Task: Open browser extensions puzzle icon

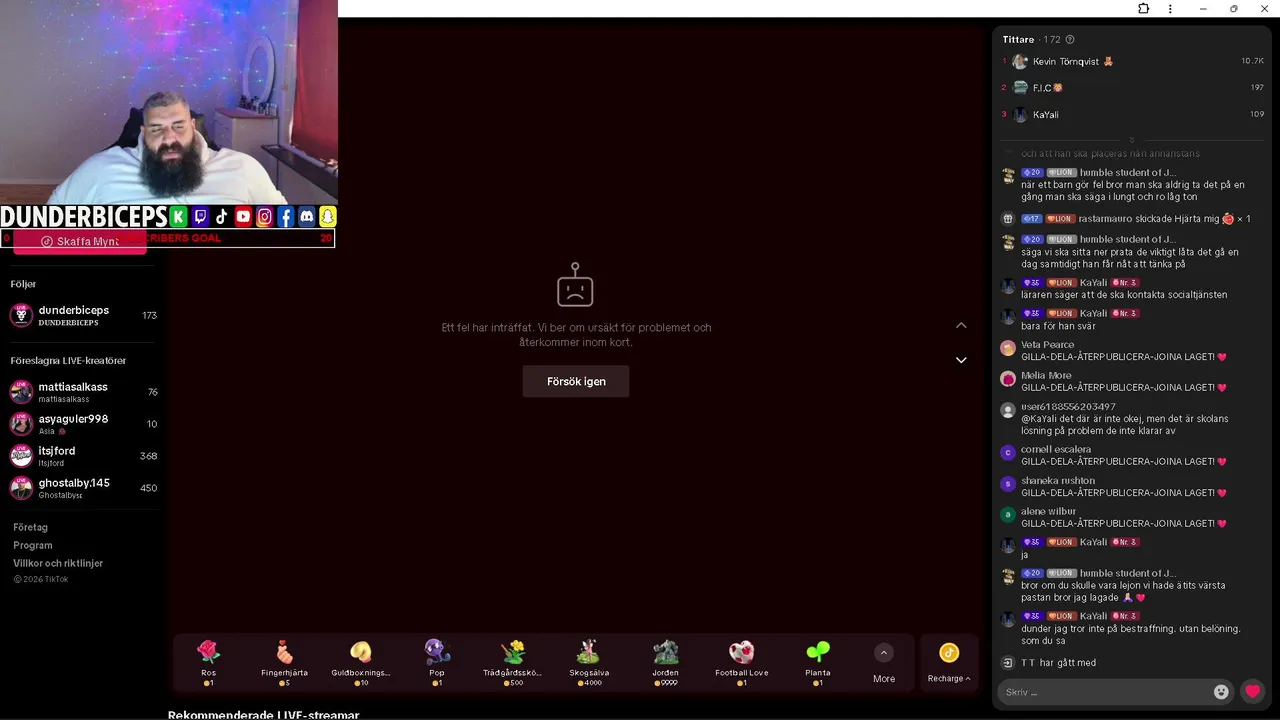Action: pos(1144,9)
